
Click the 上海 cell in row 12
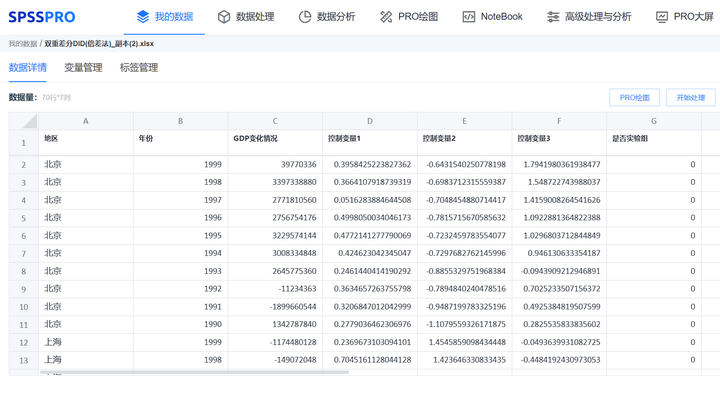pyautogui.click(x=86, y=342)
